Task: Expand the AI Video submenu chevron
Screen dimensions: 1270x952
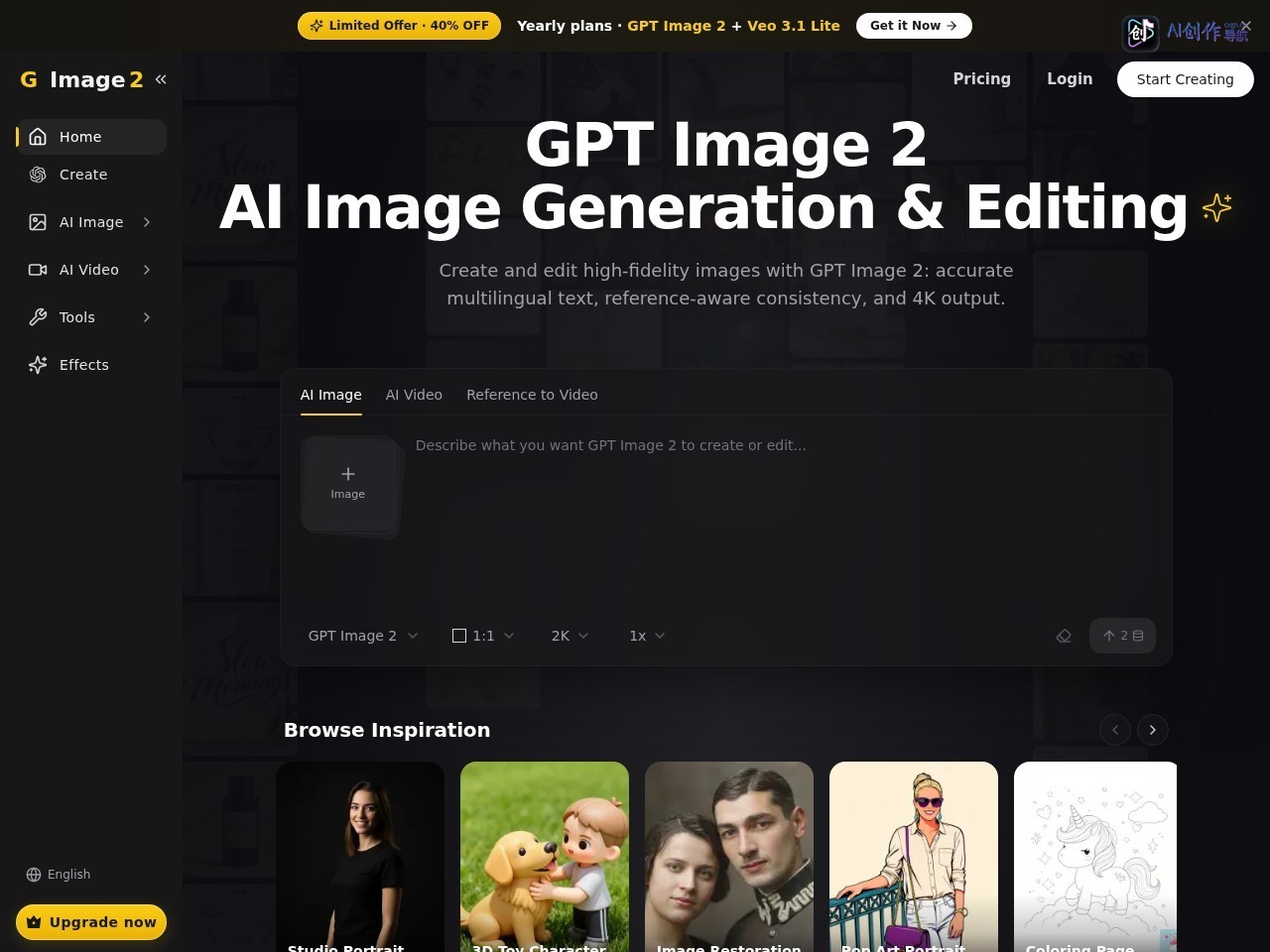Action: click(147, 270)
